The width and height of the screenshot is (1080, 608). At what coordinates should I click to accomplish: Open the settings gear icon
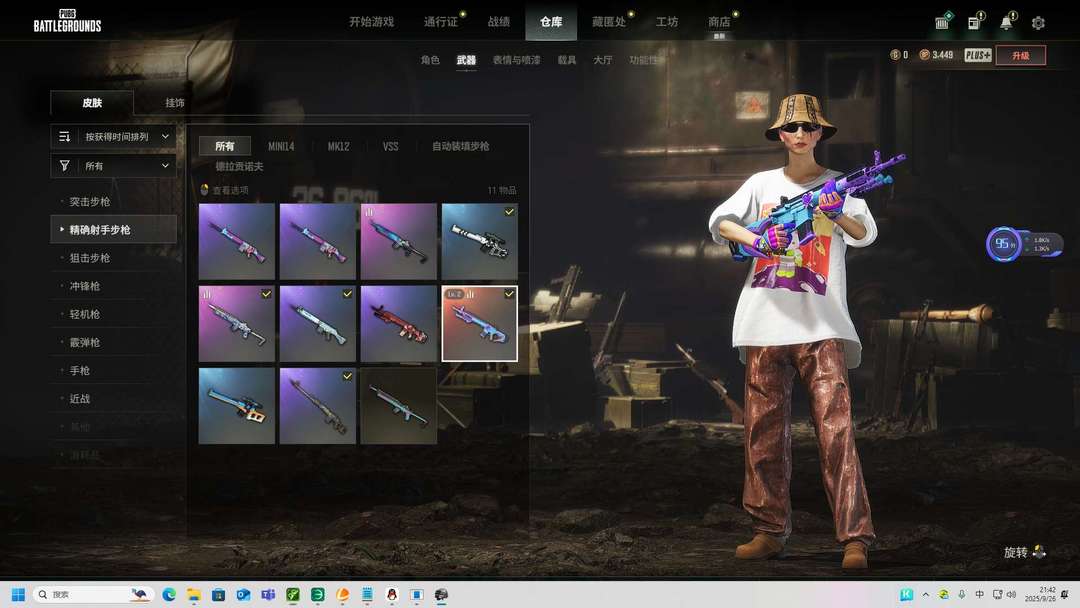1038,23
